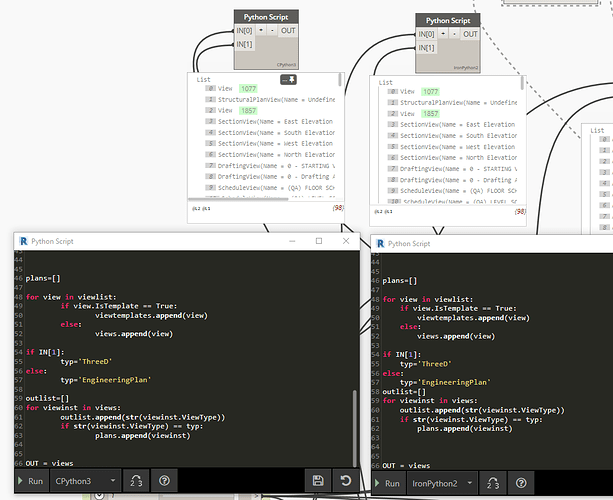Open IronPython2 engine dropdown in right editor
This screenshot has width=613, height=500.
tap(442, 483)
